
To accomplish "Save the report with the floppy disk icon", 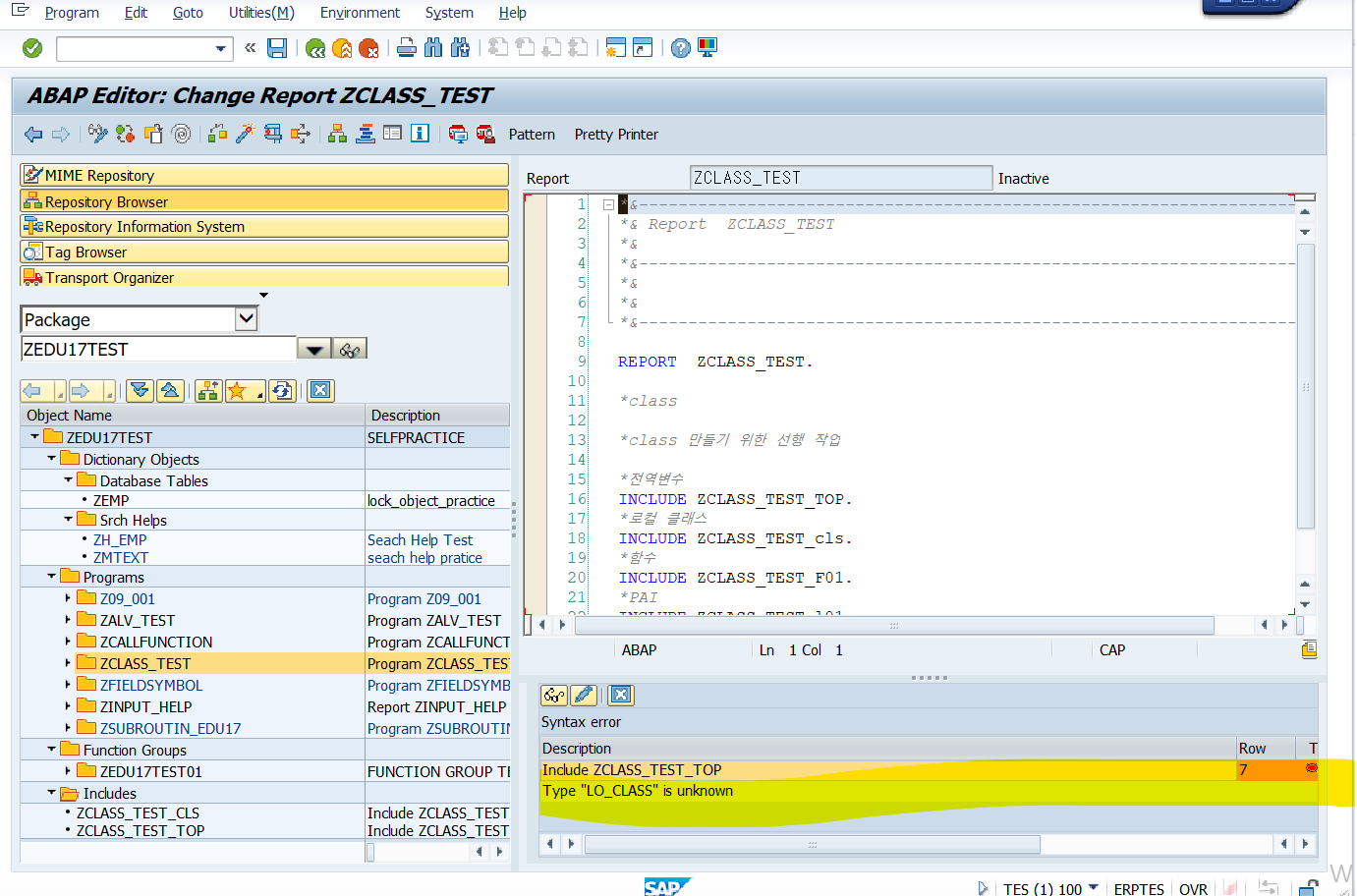I will tap(277, 48).
